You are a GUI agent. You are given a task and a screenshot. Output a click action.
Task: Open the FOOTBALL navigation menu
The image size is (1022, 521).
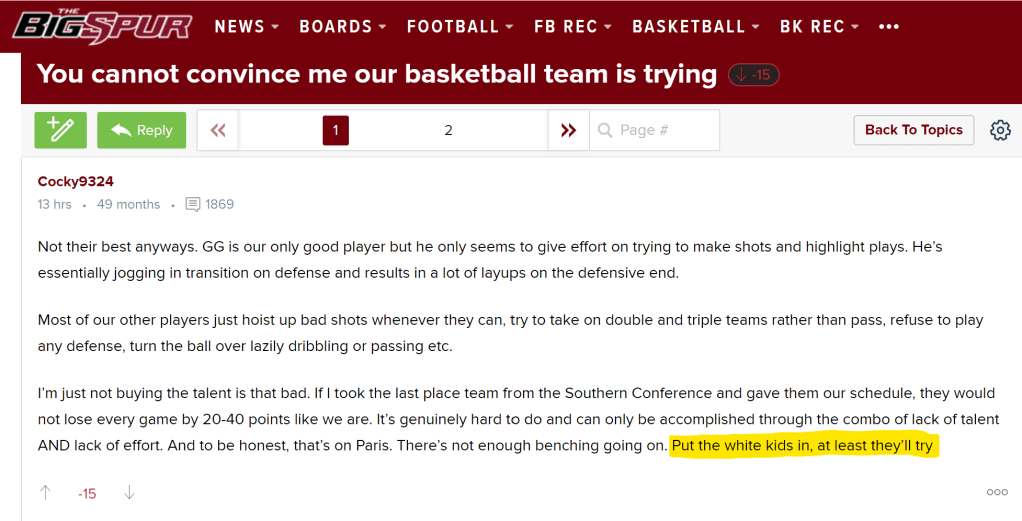click(460, 27)
